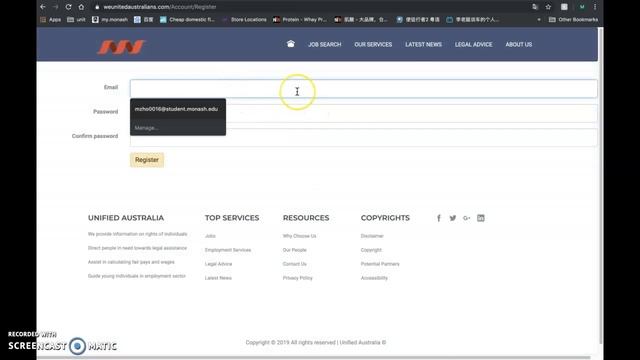Open JOB SEARCH in navigation
The height and width of the screenshot is (360, 640).
click(x=325, y=44)
